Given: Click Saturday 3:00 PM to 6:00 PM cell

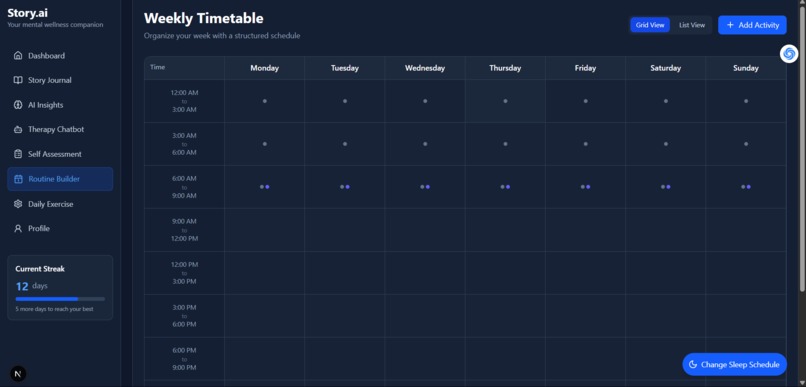Looking at the screenshot, I should pos(665,316).
